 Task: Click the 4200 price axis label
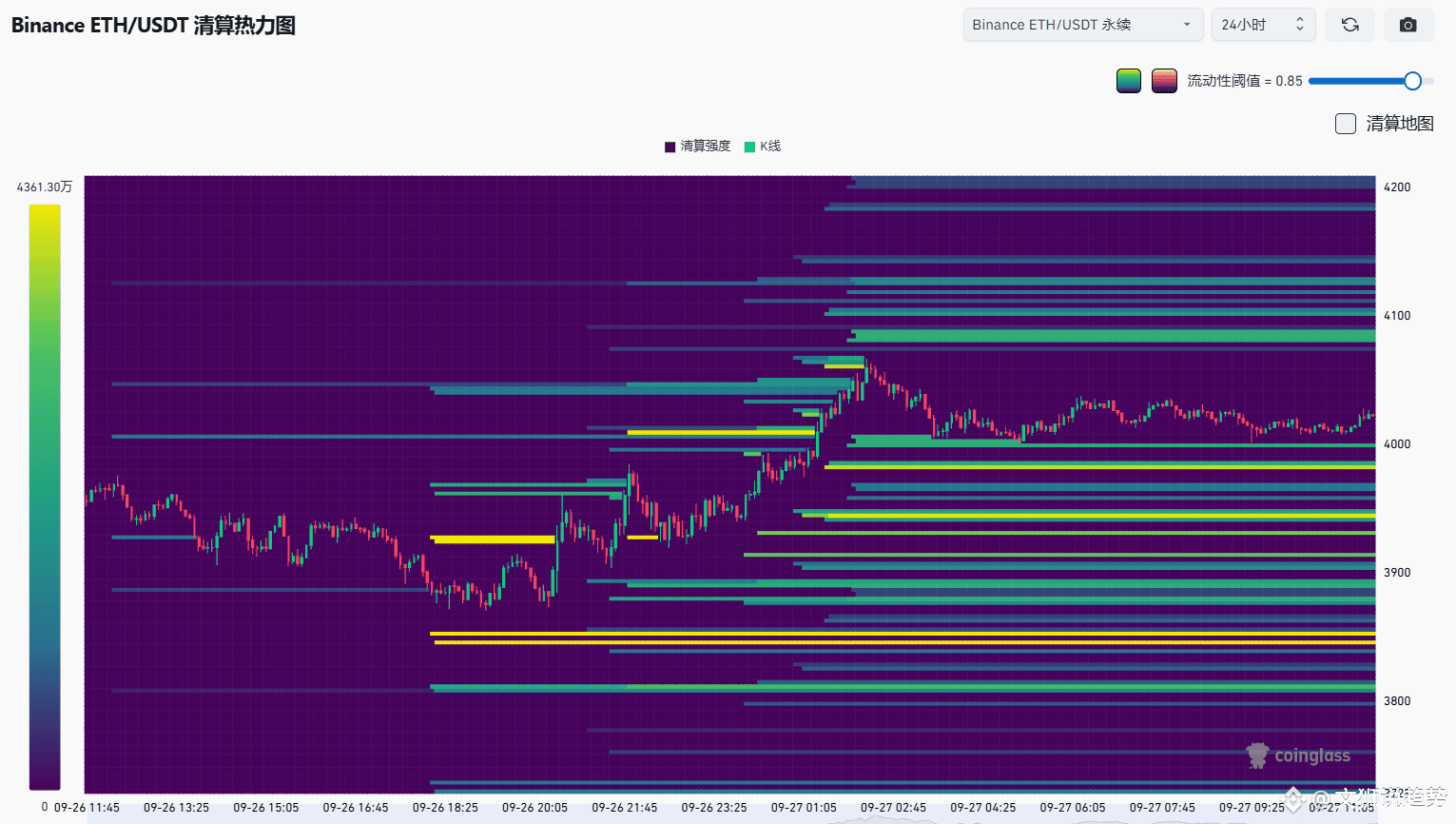point(1397,187)
